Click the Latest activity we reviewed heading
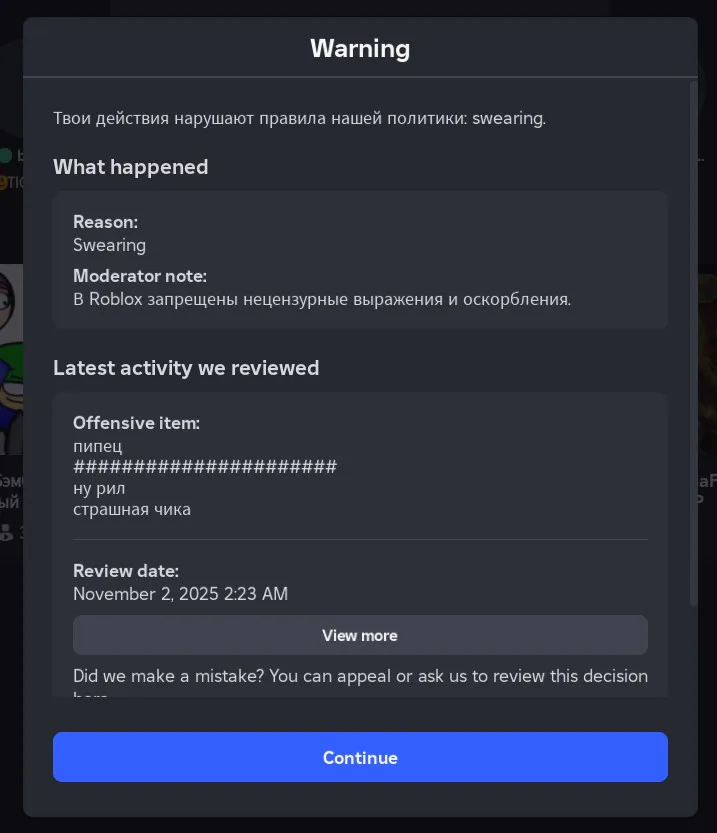The width and height of the screenshot is (717, 833). [186, 368]
